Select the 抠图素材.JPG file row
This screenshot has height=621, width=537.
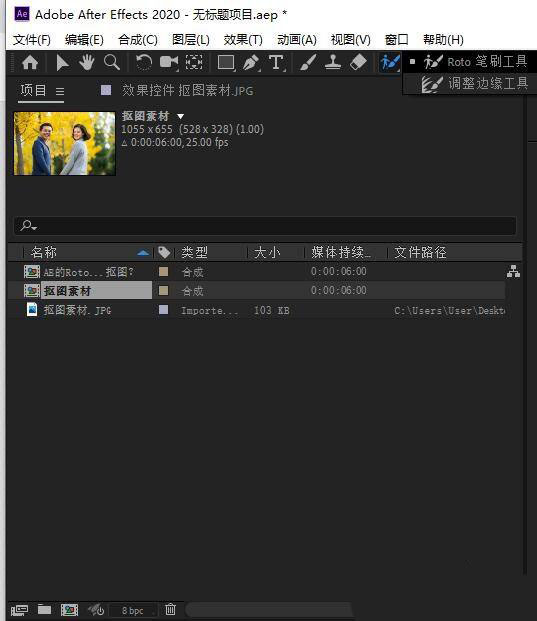coord(256,310)
